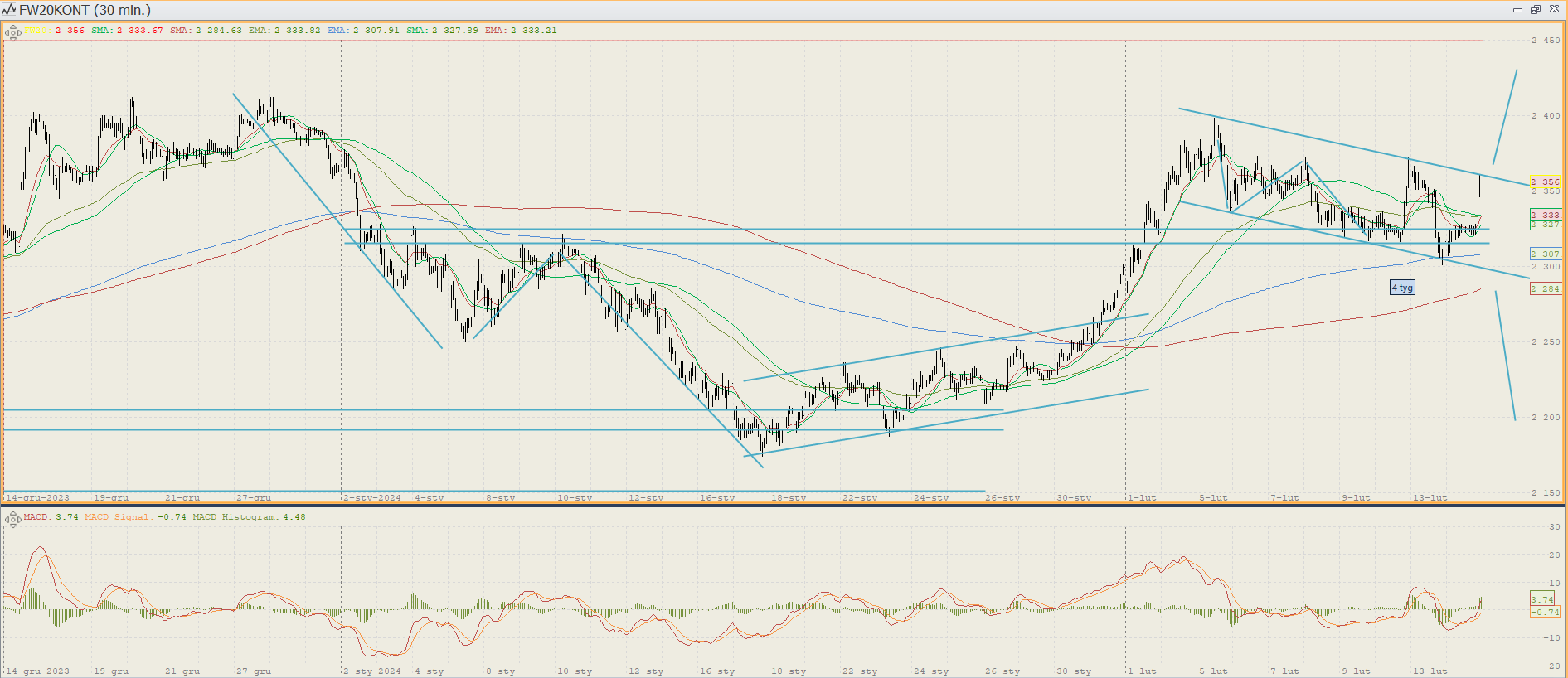
Task: Click the 2 284 price axis marker
Action: point(1545,288)
